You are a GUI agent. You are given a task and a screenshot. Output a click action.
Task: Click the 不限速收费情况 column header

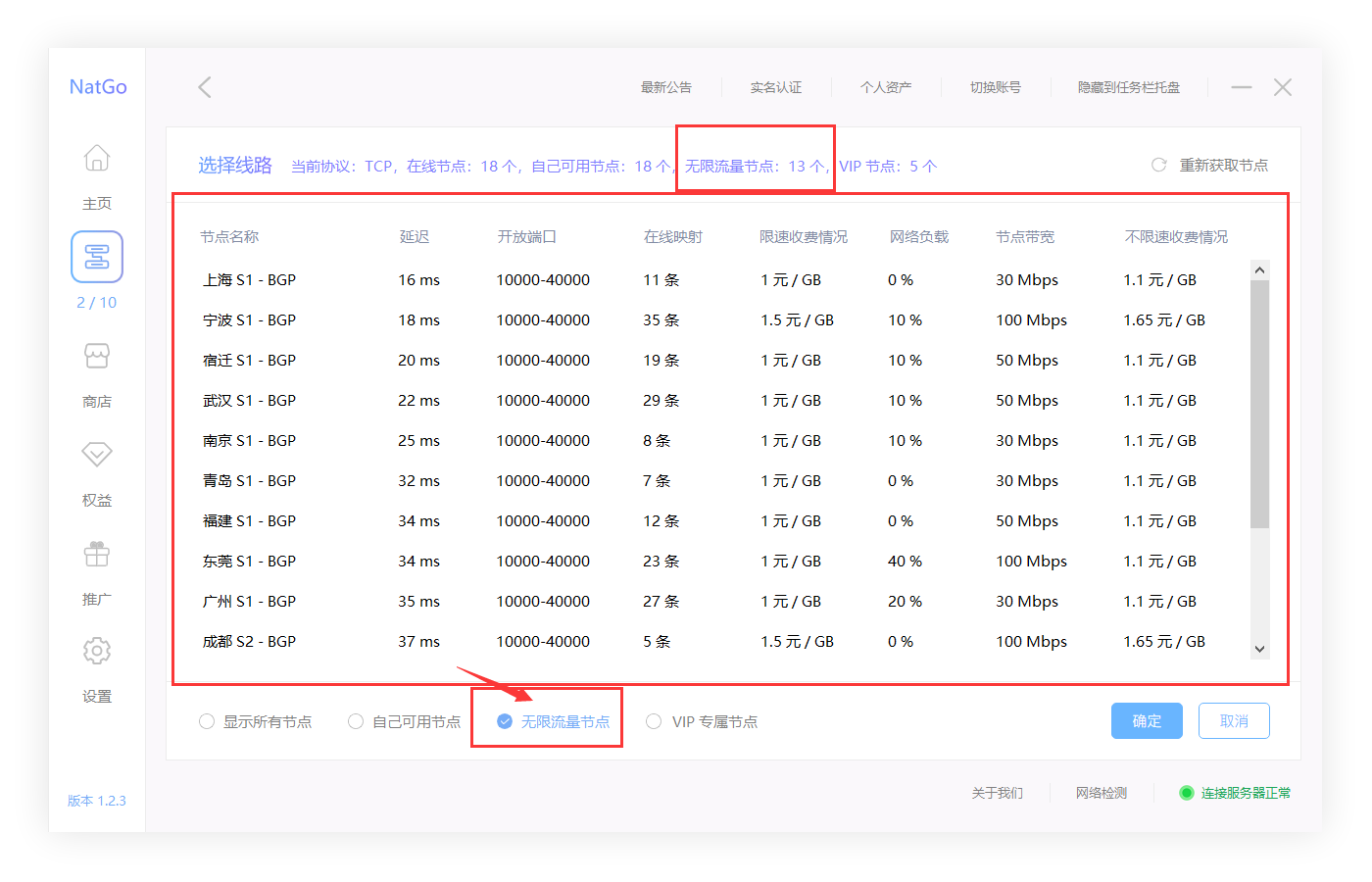click(1176, 236)
